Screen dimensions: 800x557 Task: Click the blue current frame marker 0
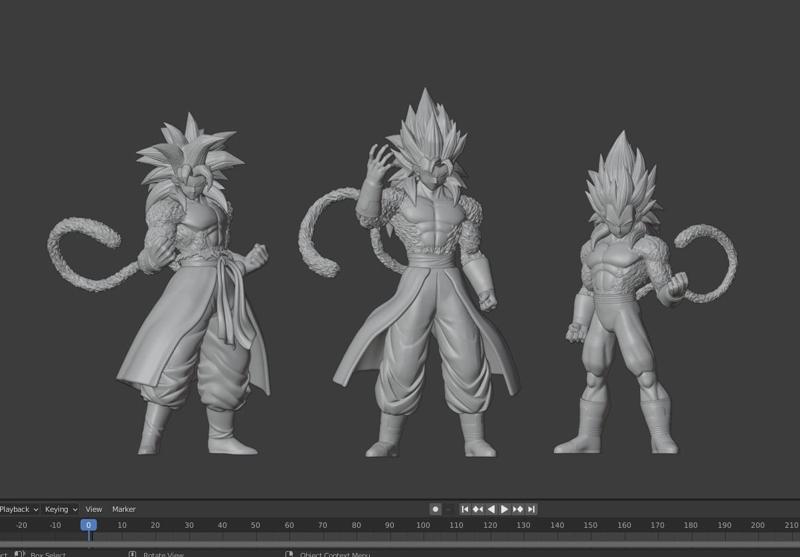pyautogui.click(x=88, y=525)
